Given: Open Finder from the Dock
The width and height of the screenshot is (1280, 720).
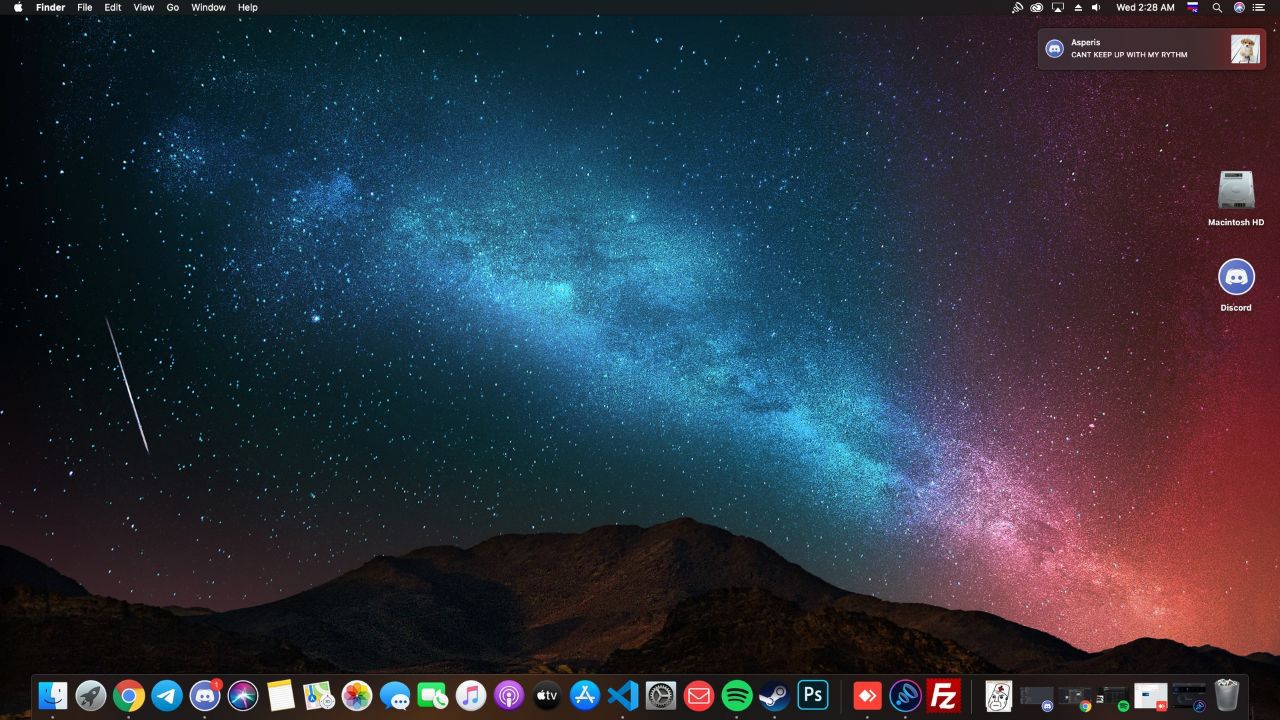Looking at the screenshot, I should pyautogui.click(x=53, y=695).
